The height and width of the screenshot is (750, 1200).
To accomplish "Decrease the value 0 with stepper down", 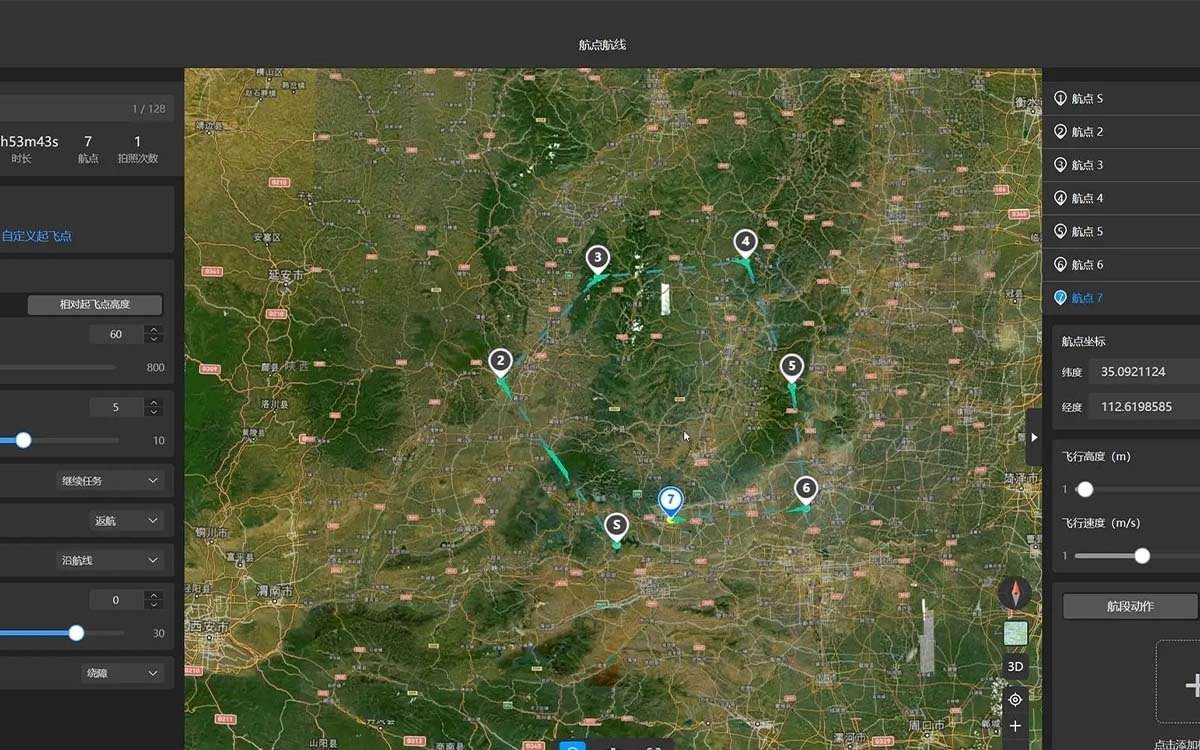I will (x=153, y=605).
